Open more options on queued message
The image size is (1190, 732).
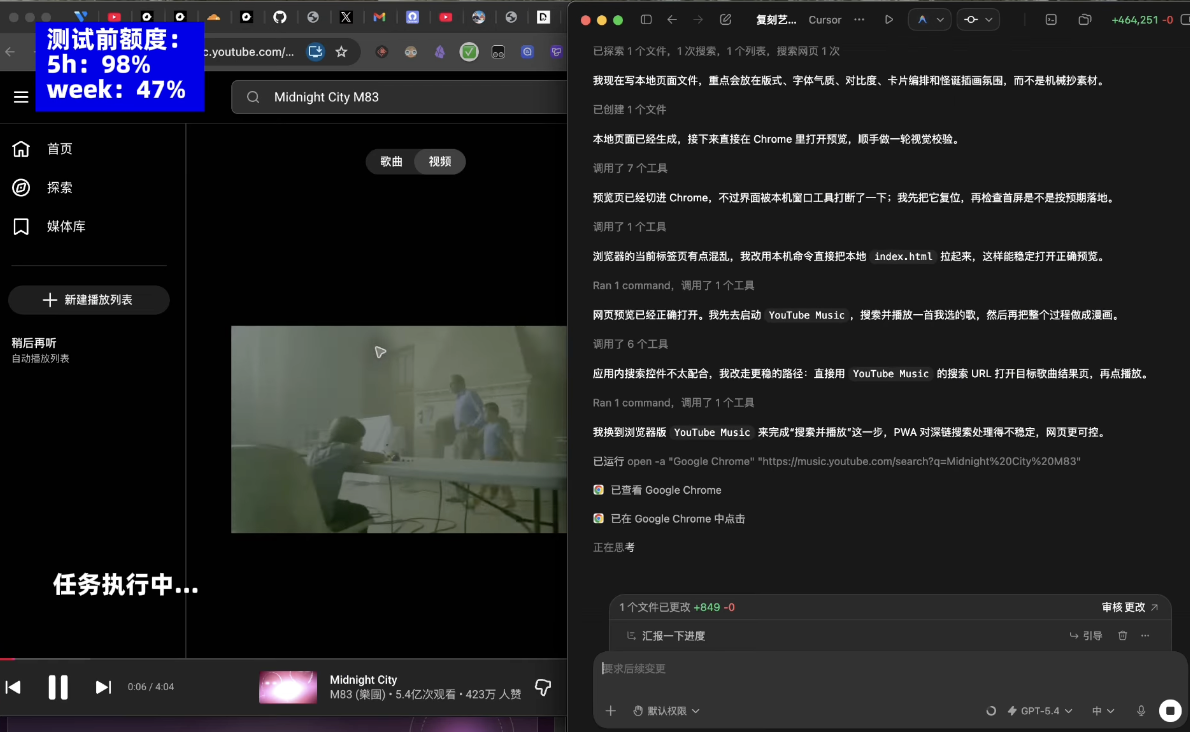coord(1145,636)
